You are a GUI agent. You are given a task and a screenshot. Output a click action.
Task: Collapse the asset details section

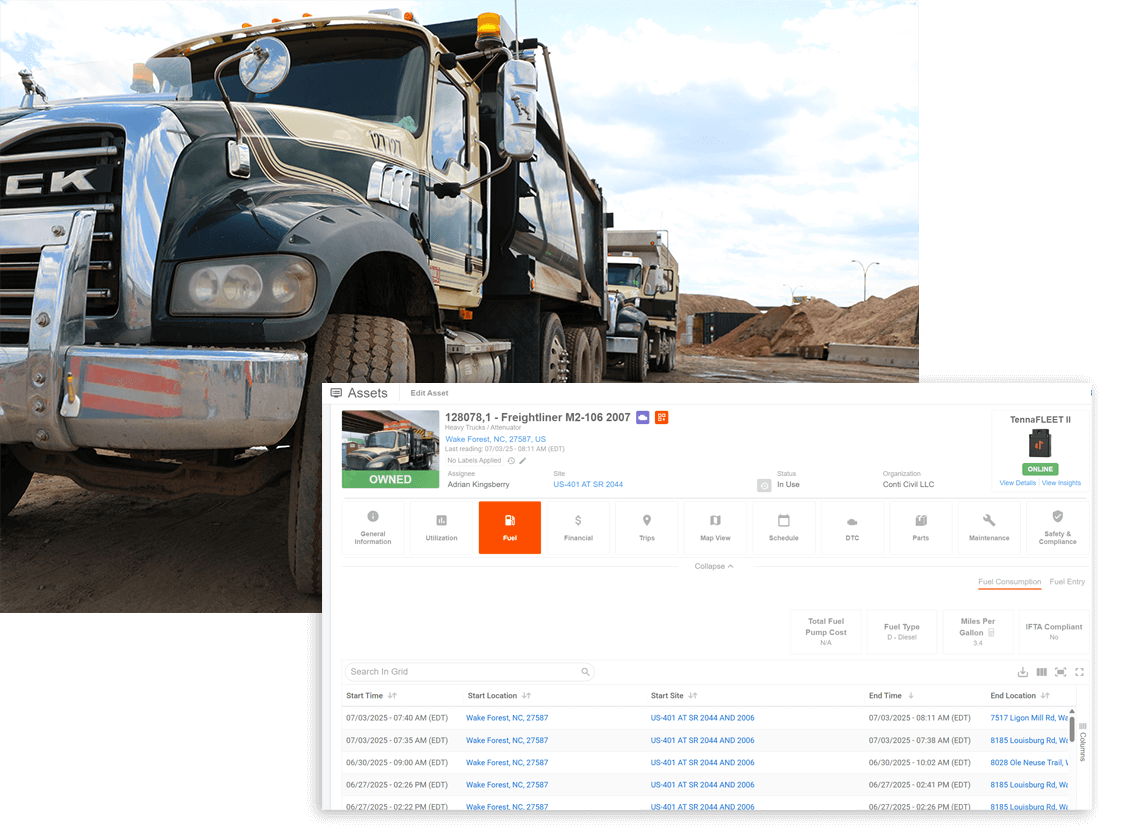point(714,566)
